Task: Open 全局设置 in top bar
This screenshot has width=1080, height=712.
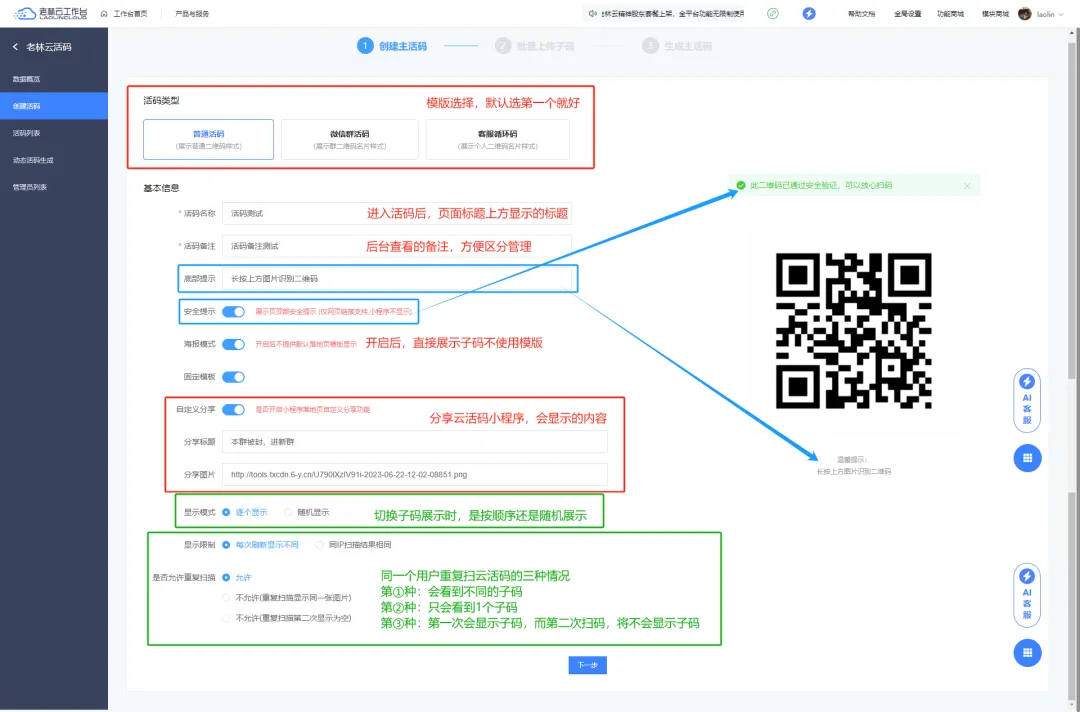Action: point(907,14)
